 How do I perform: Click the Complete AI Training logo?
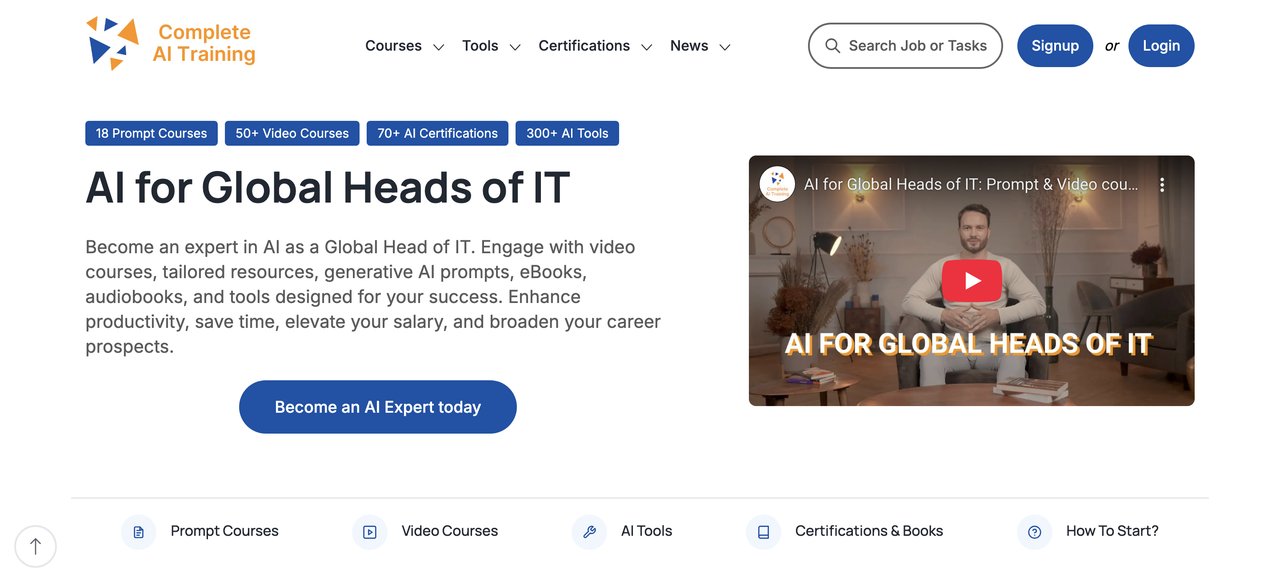click(171, 44)
